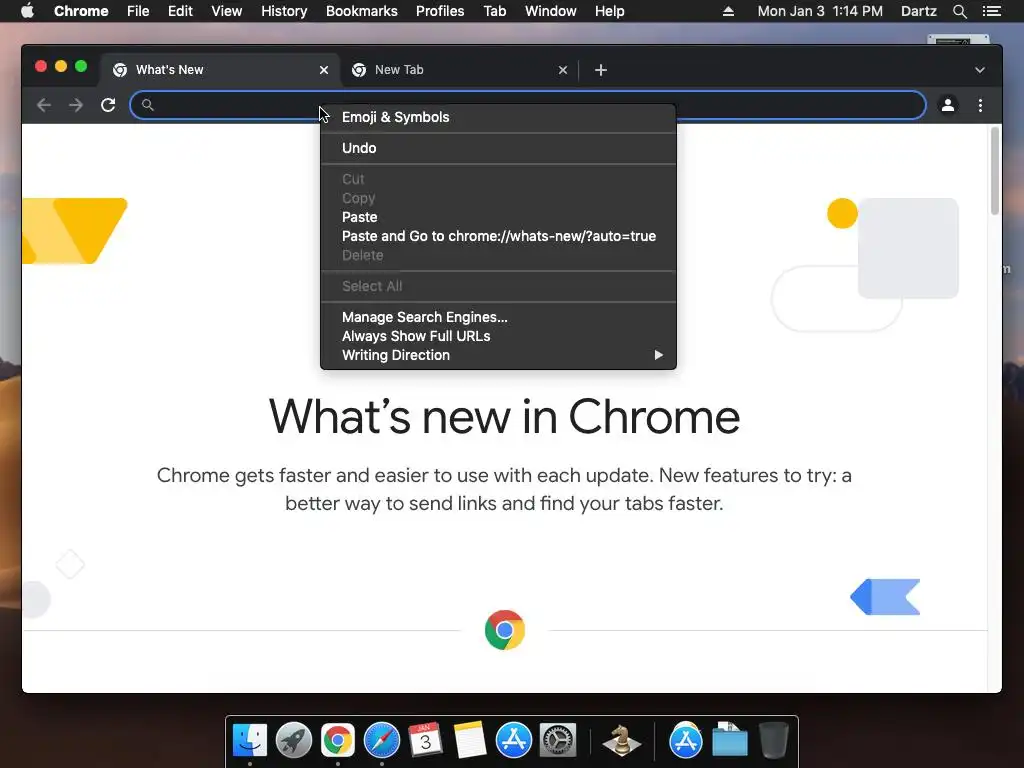The height and width of the screenshot is (768, 1024).
Task: Go forward using the browser forward arrow
Action: coord(76,105)
